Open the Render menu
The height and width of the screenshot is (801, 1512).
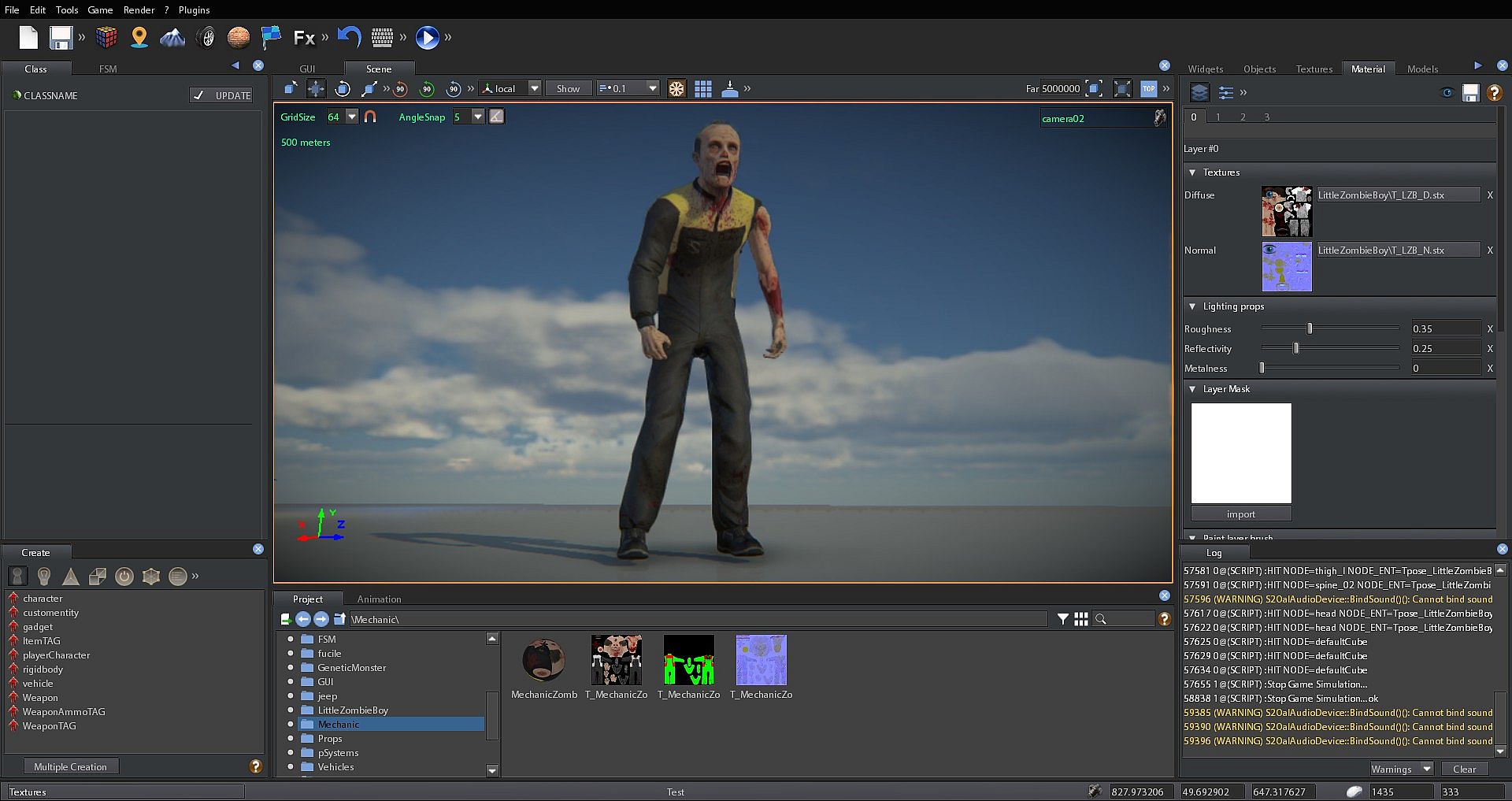coord(139,10)
